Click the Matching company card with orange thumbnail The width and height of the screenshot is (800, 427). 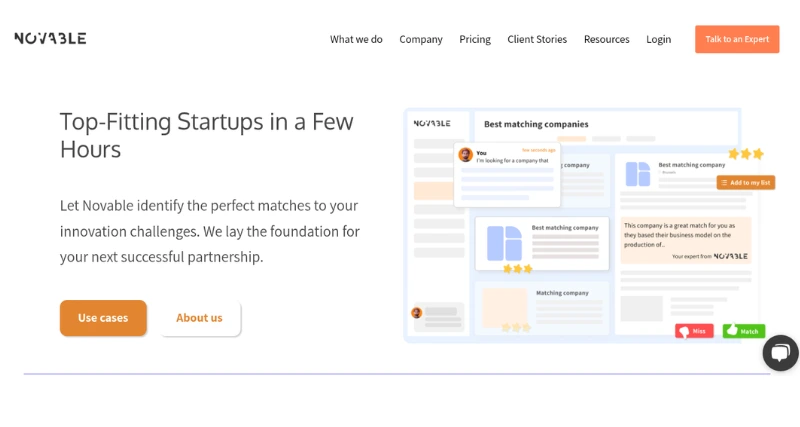(x=542, y=308)
